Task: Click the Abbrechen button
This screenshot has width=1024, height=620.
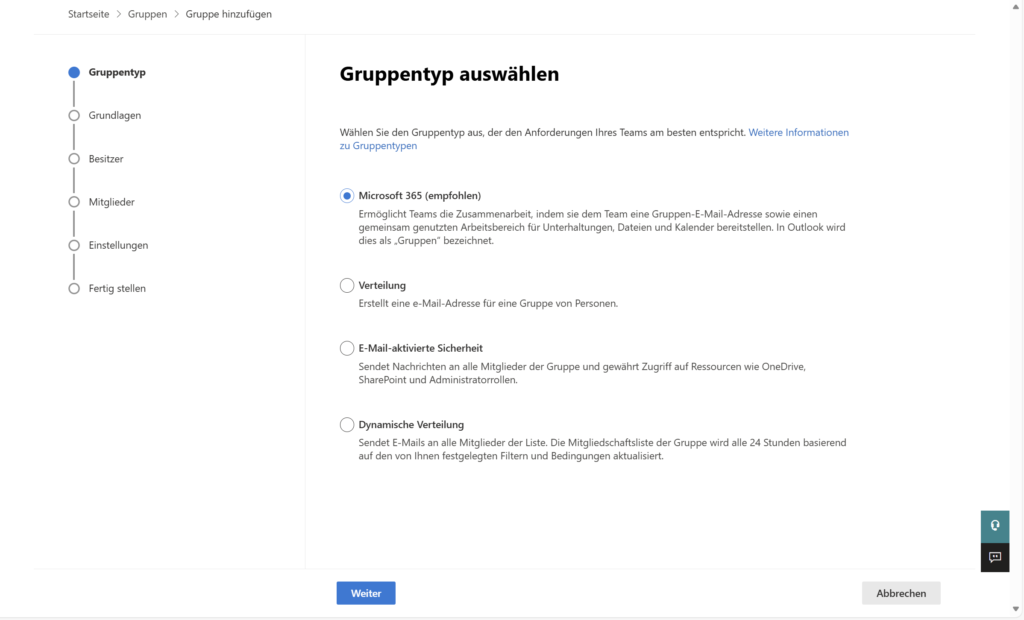Action: pos(900,592)
